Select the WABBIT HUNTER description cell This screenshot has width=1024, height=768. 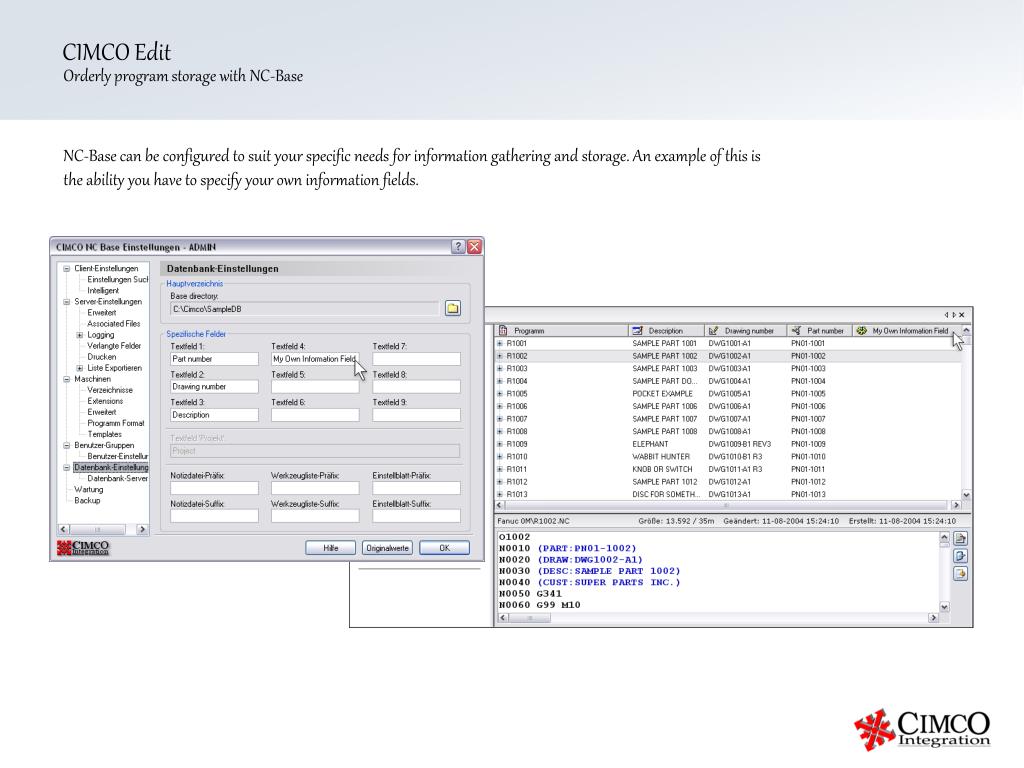point(661,457)
